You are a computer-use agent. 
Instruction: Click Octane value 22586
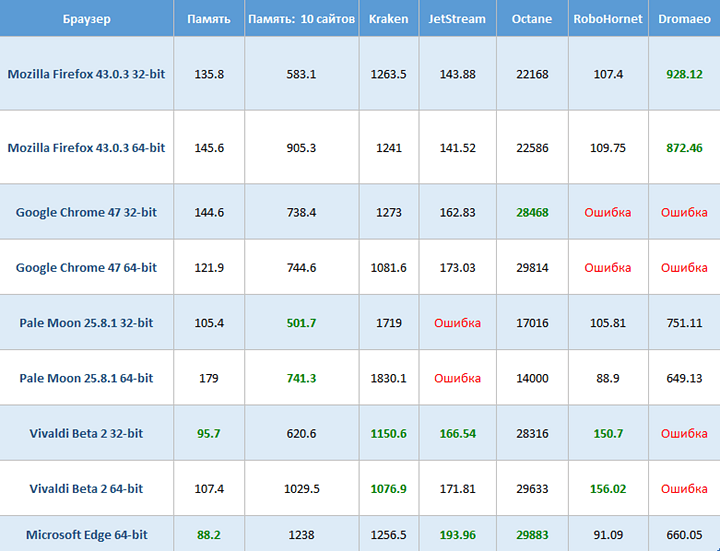pos(532,148)
